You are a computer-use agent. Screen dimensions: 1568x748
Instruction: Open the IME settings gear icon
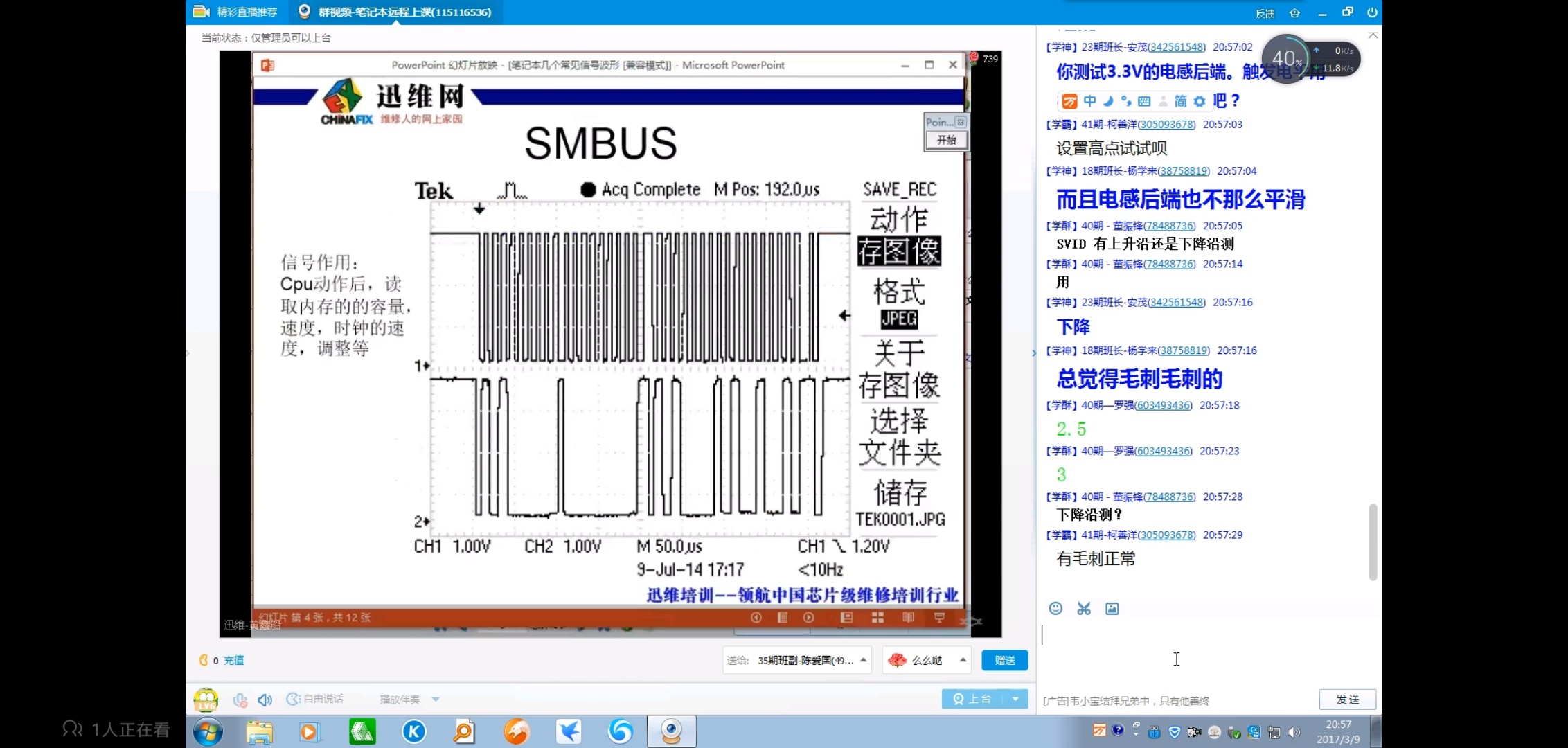pyautogui.click(x=1200, y=101)
